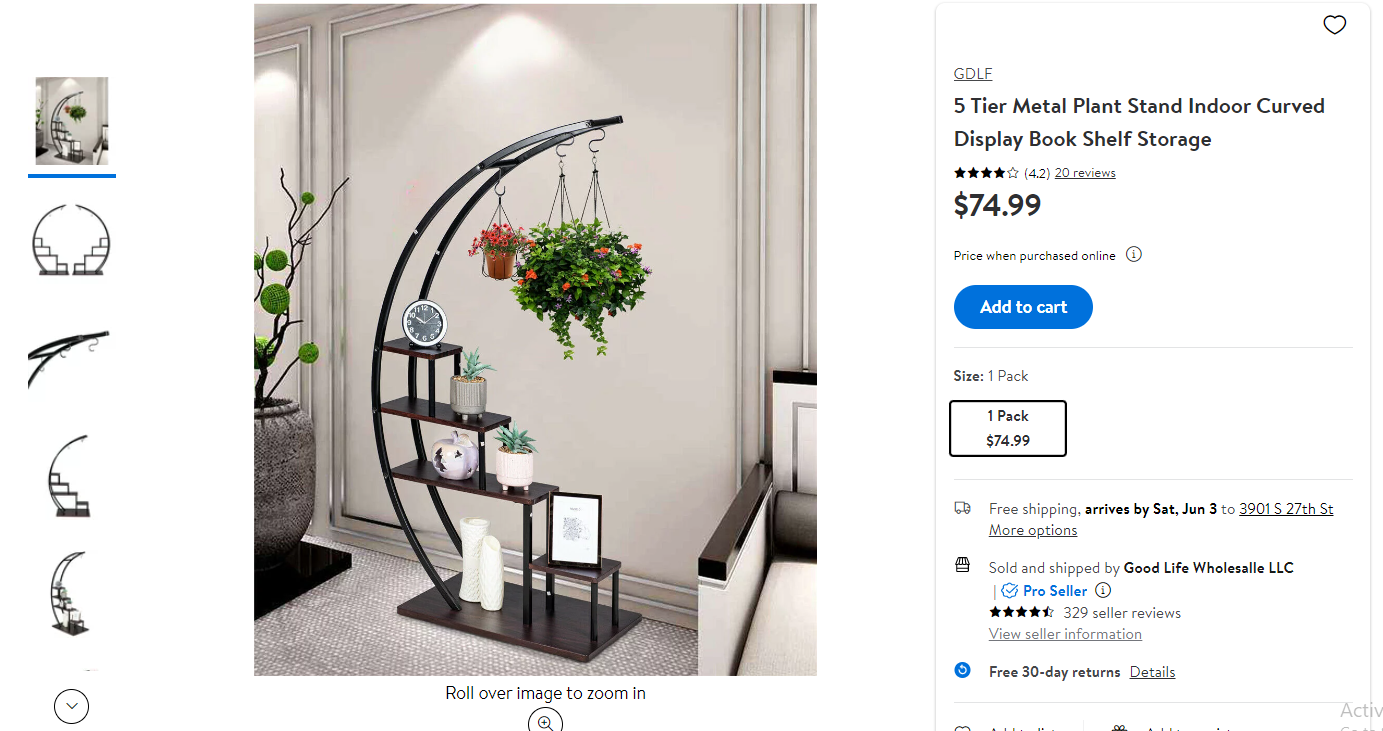Select the 1 Pack $74.99 size option
The image size is (1383, 731).
1008,428
